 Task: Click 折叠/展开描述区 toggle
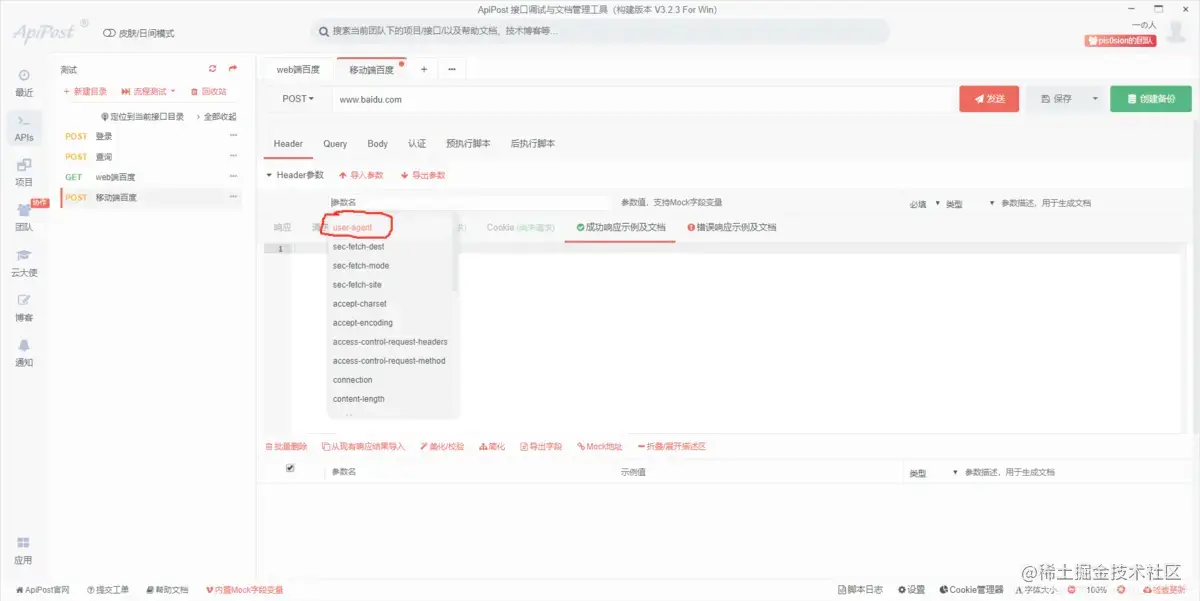pyautogui.click(x=672, y=446)
